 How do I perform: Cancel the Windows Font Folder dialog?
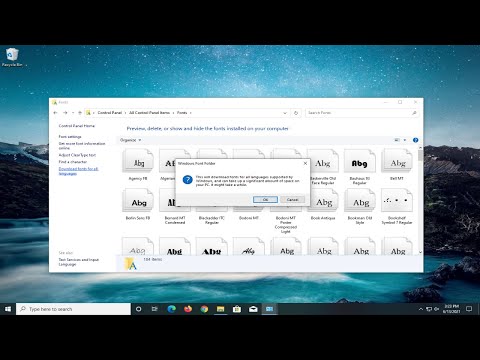(x=292, y=199)
